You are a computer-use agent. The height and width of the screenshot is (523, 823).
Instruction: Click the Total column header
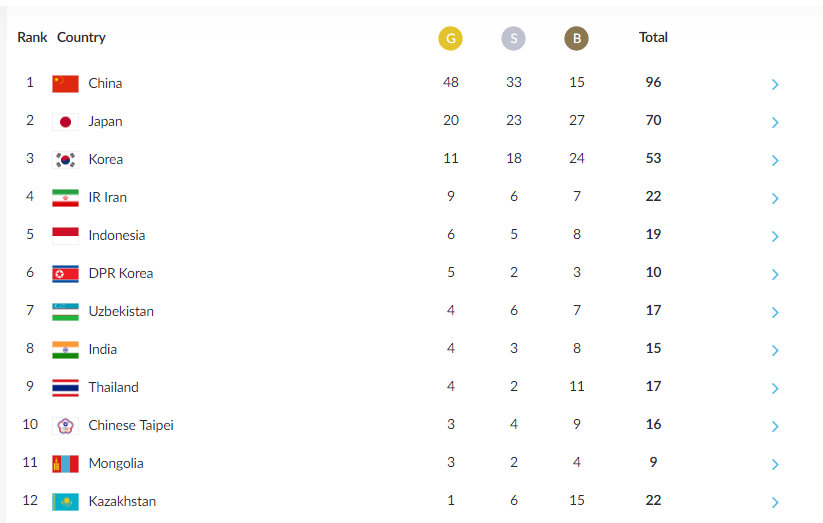coord(653,37)
